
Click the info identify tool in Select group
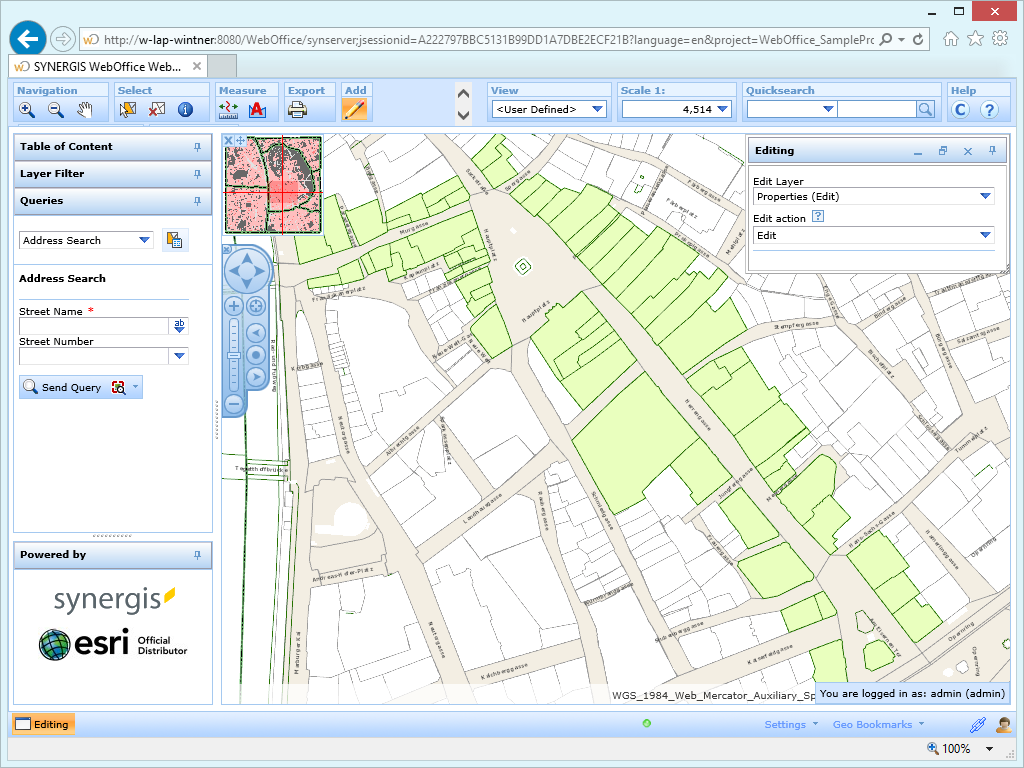tap(185, 110)
